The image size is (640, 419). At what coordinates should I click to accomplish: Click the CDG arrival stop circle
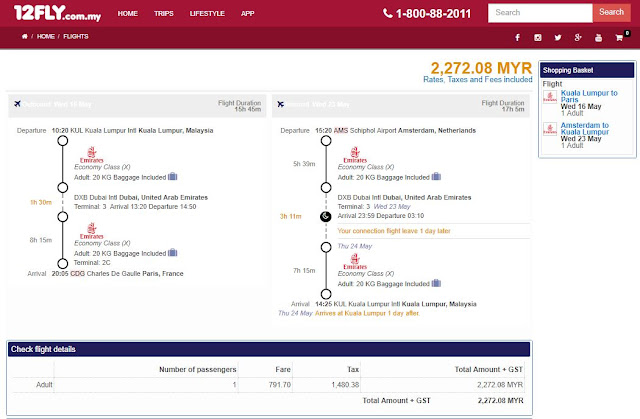coord(62,264)
